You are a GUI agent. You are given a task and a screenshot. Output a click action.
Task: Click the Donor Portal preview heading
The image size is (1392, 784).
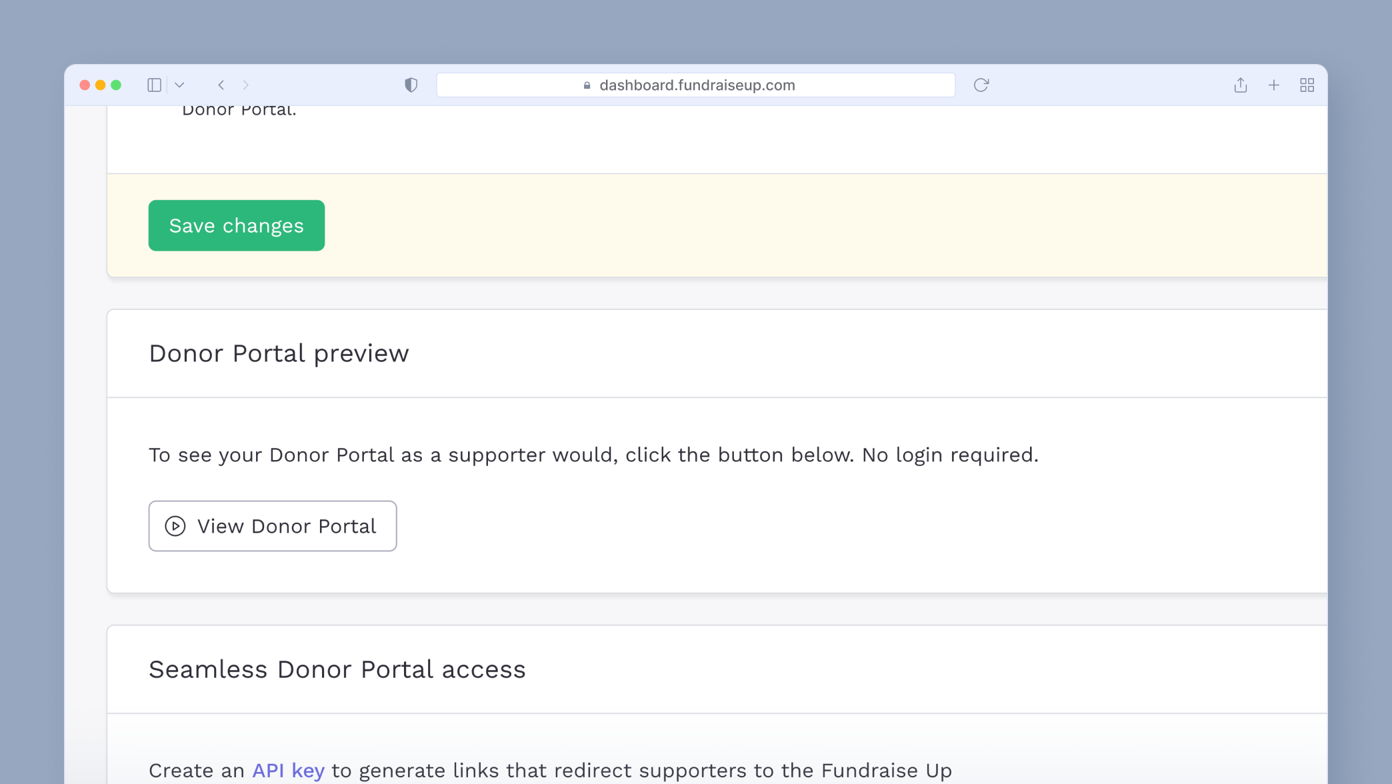point(278,353)
